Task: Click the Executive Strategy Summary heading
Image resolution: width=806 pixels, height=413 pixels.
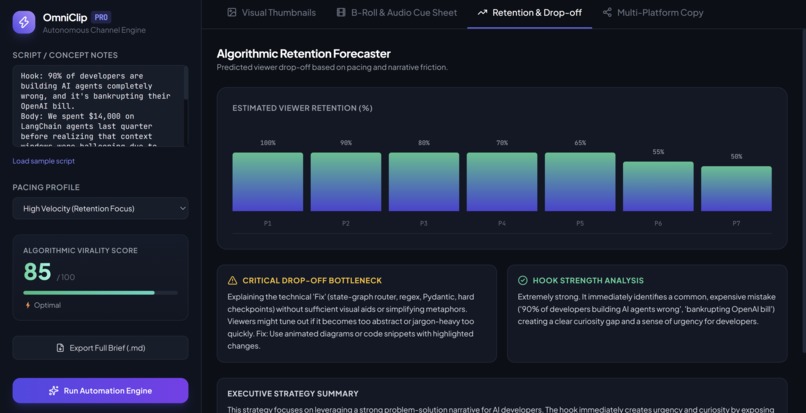Action: [293, 393]
